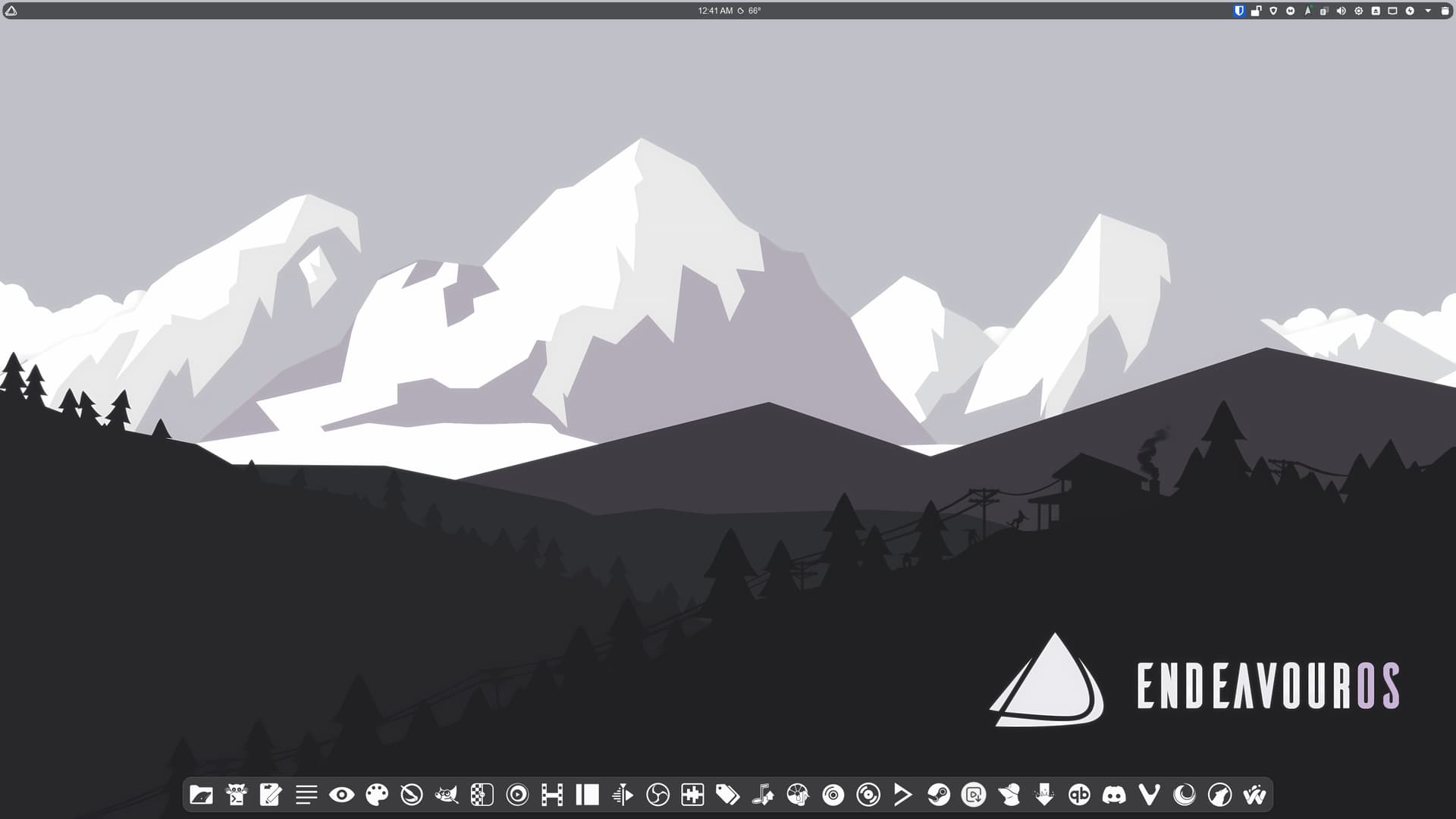Click the open padlock tray icon
This screenshot has width=1456, height=819.
pos(1256,11)
